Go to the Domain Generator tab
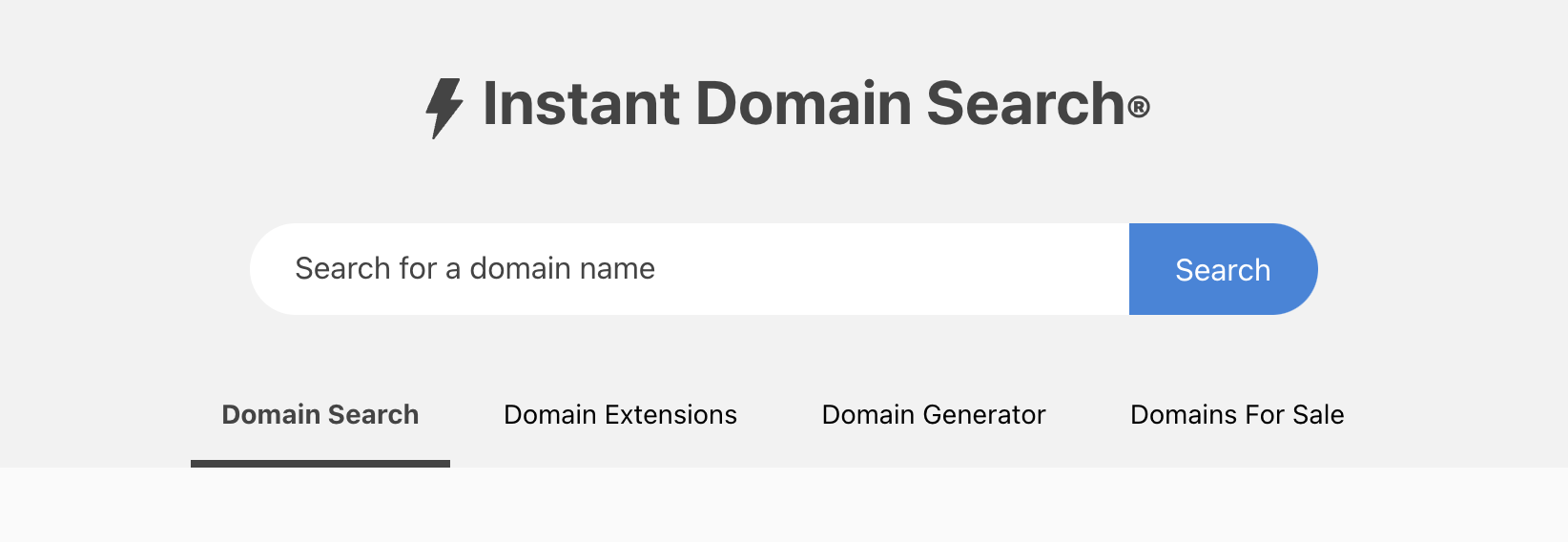1568x542 pixels. pyautogui.click(x=934, y=415)
